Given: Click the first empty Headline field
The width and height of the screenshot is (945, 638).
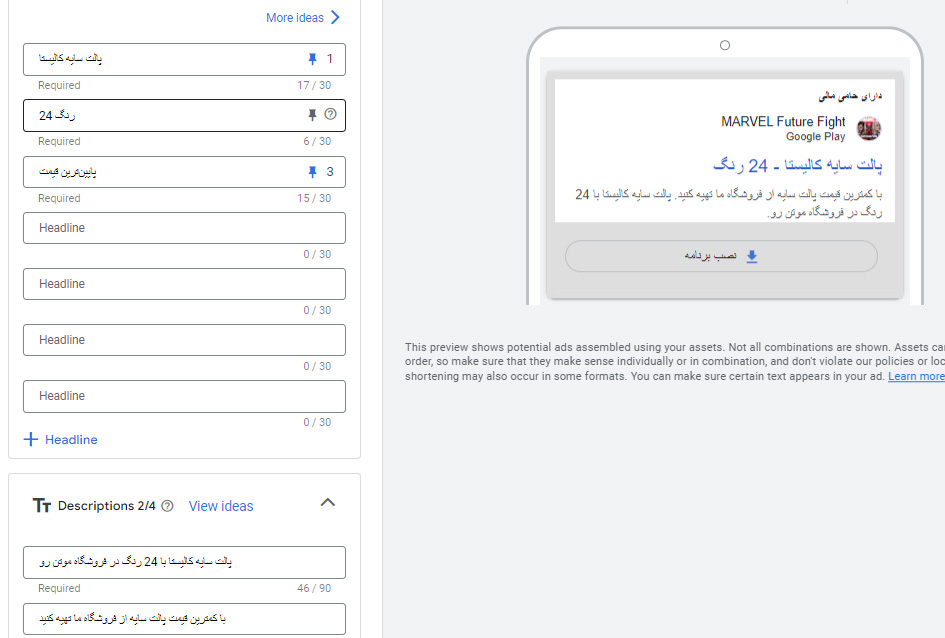Looking at the screenshot, I should (x=184, y=228).
